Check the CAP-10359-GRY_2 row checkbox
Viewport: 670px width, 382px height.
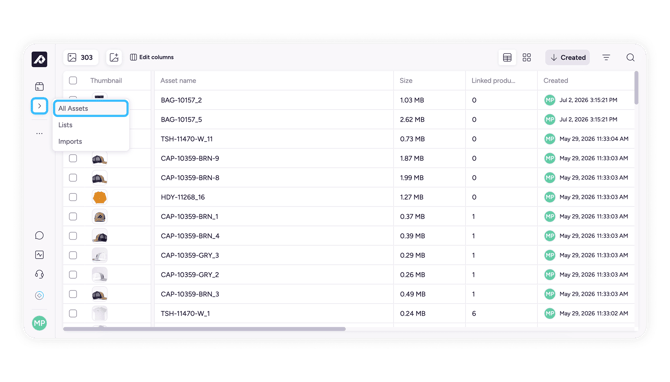point(73,274)
